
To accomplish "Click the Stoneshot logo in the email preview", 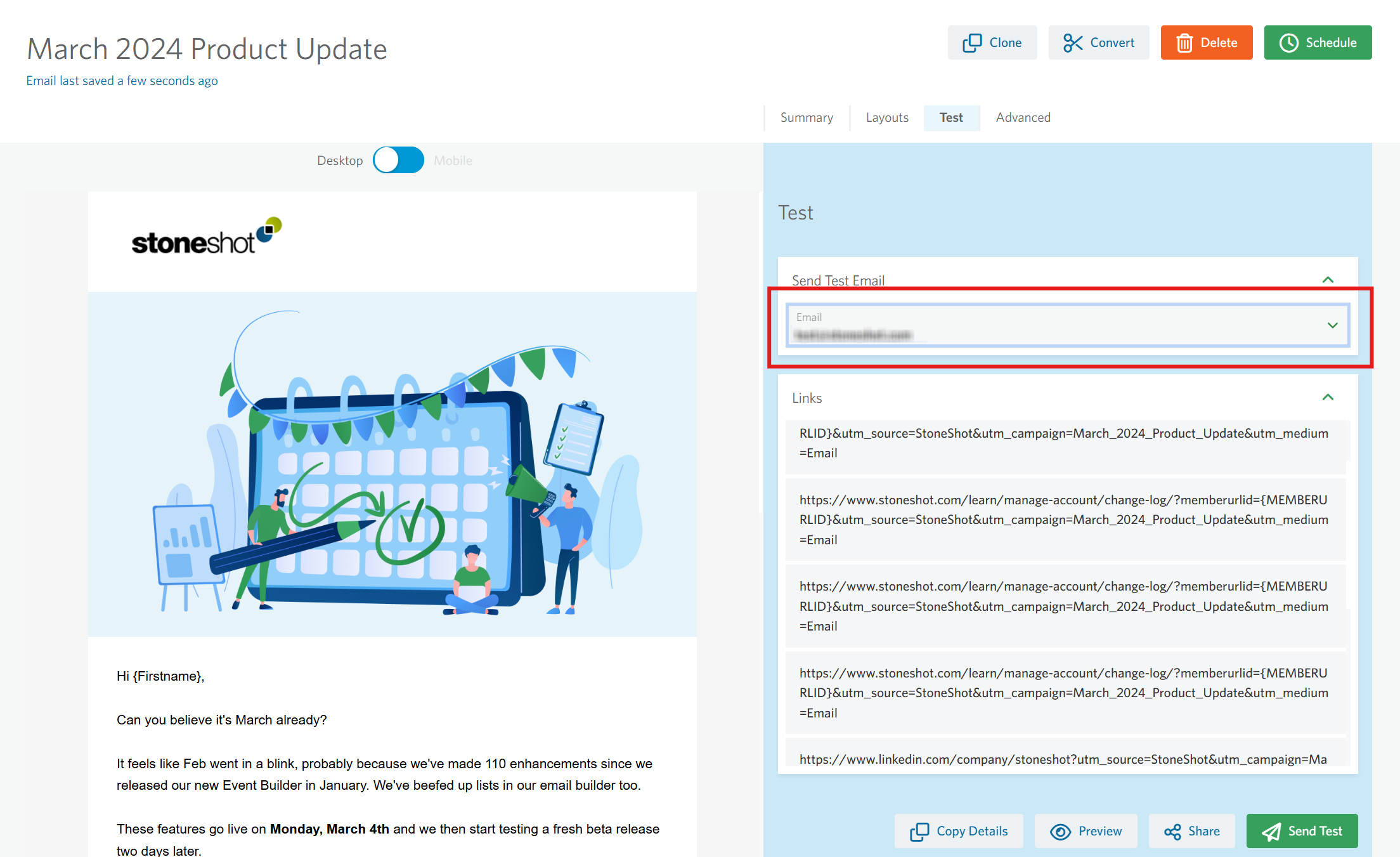I will click(x=206, y=237).
